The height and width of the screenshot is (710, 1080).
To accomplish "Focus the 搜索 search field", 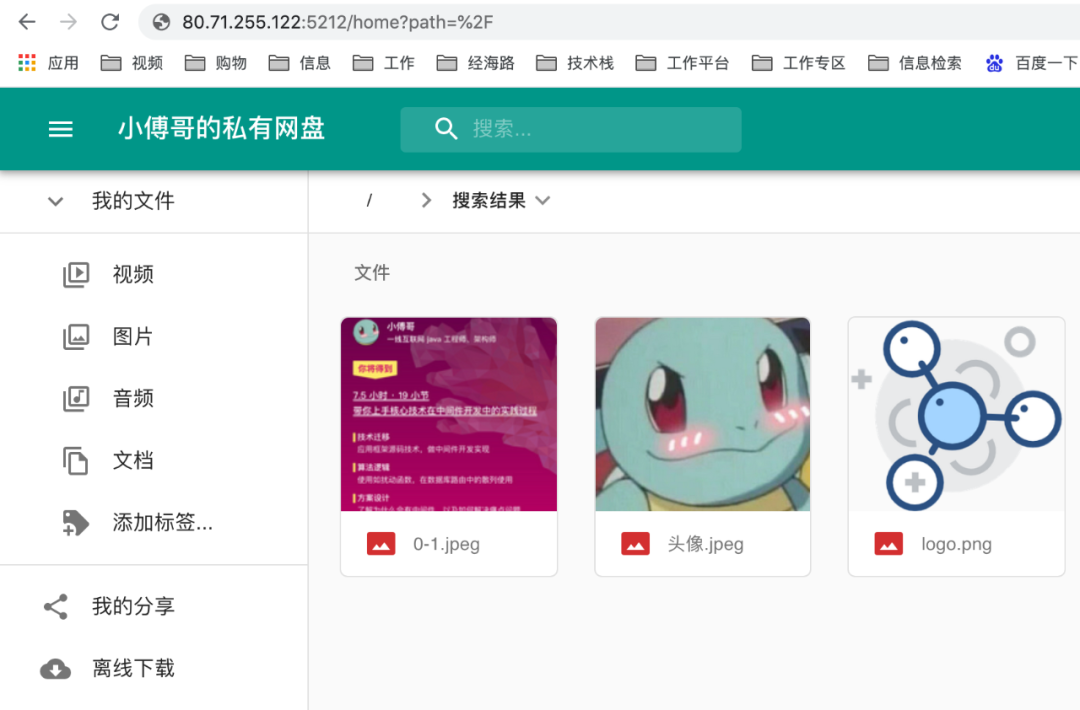I will pos(571,129).
